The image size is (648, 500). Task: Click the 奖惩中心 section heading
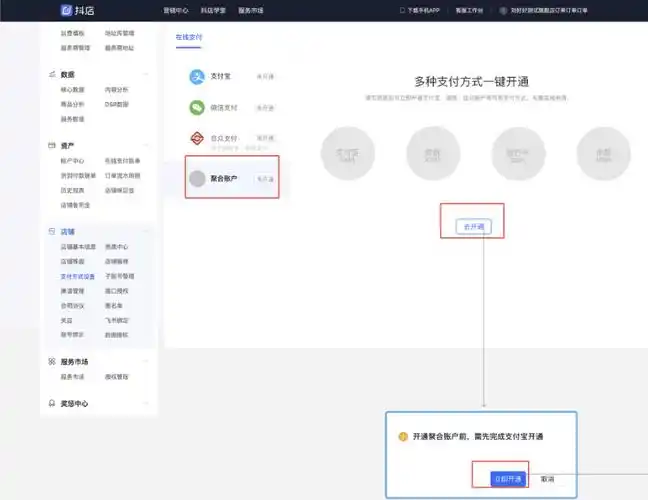pyautogui.click(x=74, y=403)
